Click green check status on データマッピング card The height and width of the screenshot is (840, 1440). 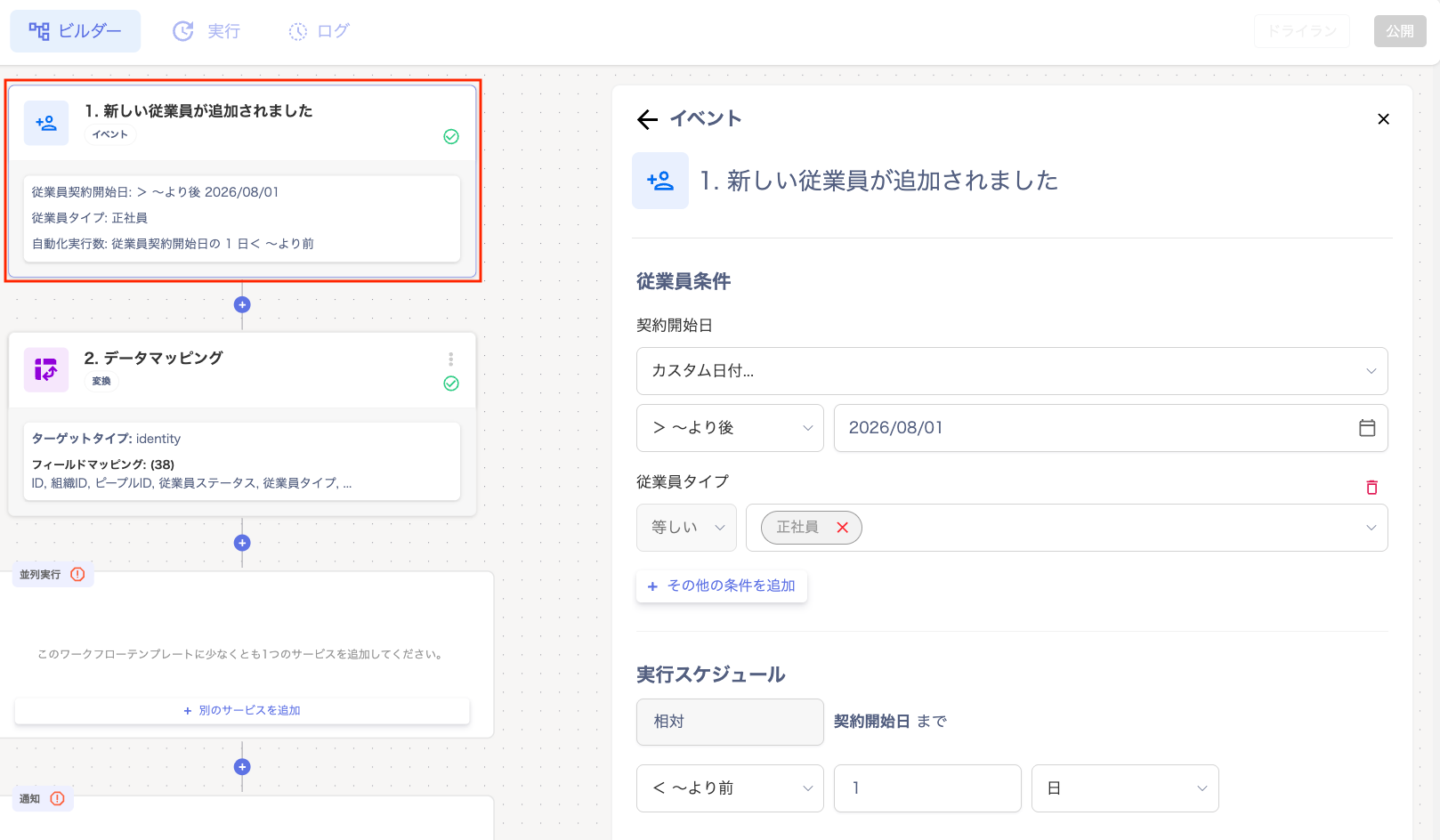(451, 384)
